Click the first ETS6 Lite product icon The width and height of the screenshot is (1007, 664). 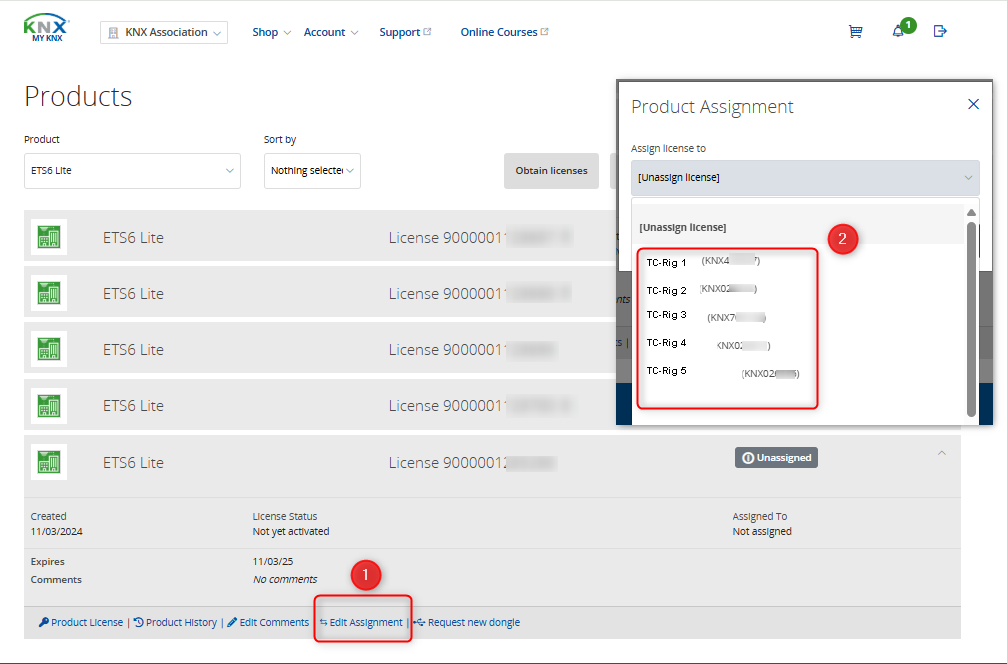[x=49, y=237]
